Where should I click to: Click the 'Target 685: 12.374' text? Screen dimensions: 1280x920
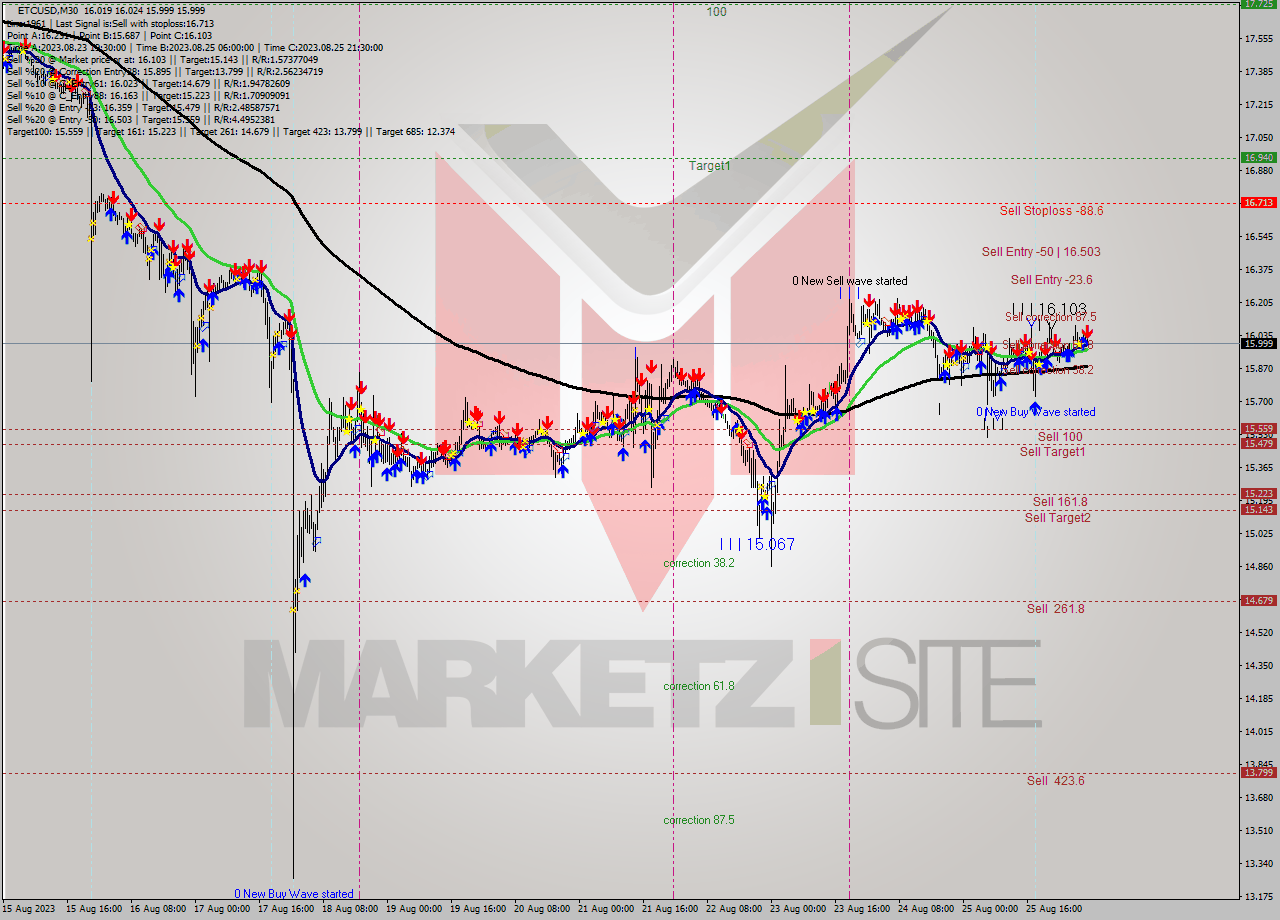416,131
